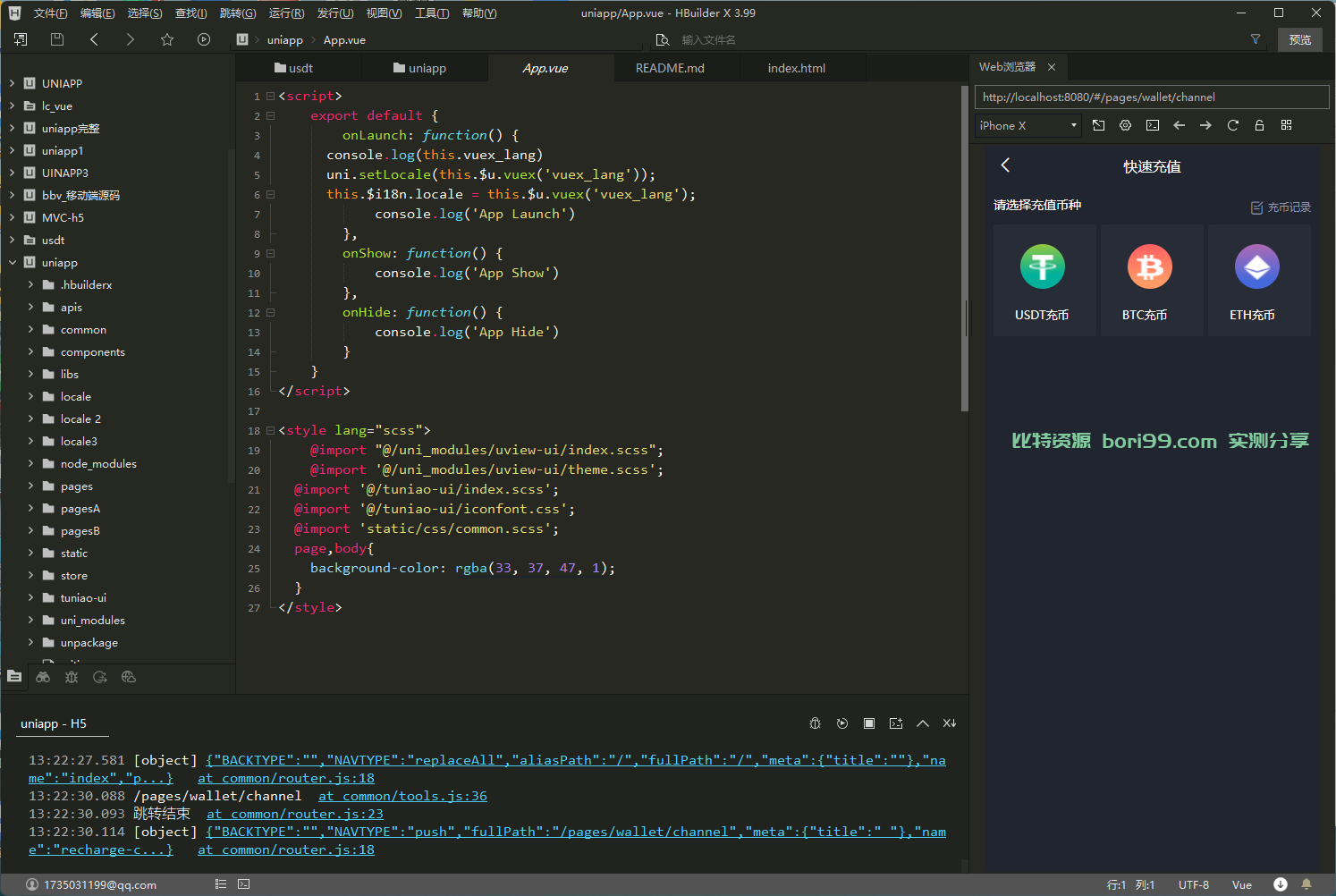The height and width of the screenshot is (896, 1336).
Task: Open the 文件(F) menu
Action: (x=50, y=13)
